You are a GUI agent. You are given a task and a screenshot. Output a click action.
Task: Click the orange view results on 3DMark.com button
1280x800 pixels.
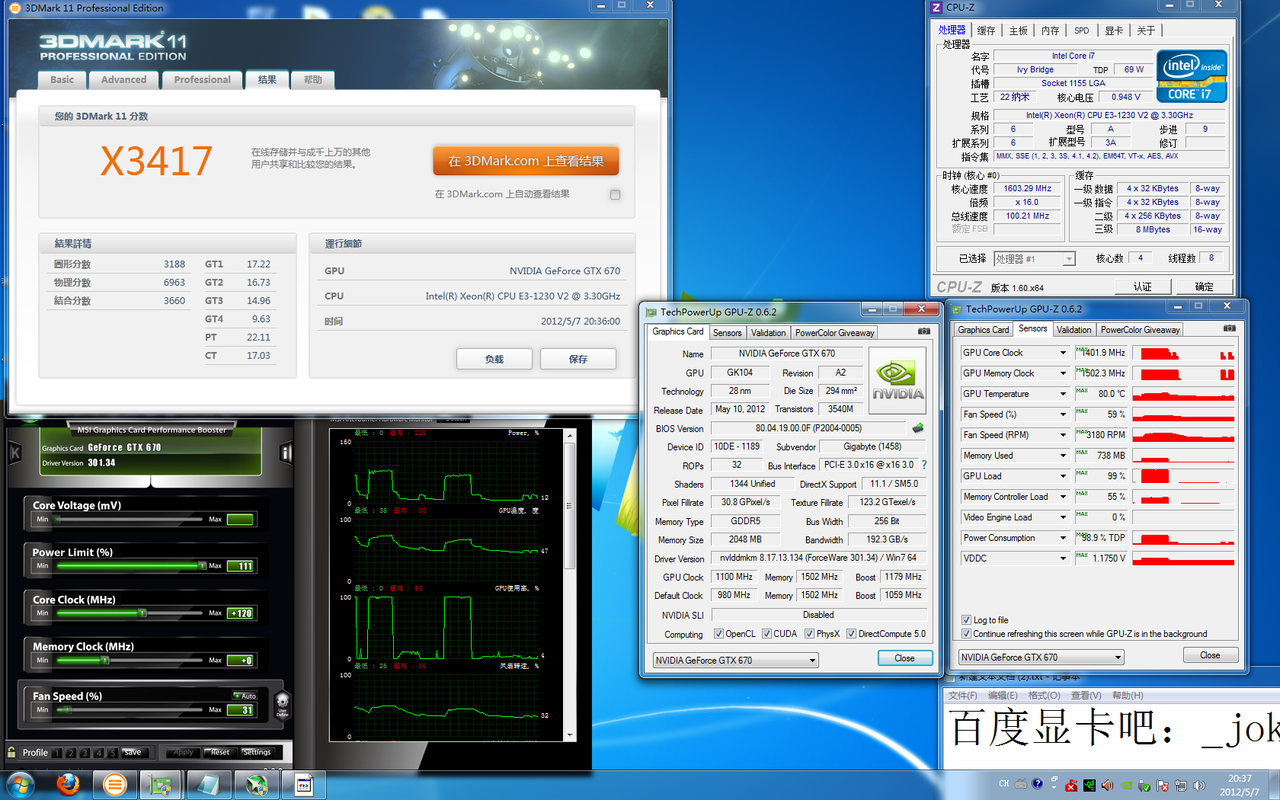(526, 161)
